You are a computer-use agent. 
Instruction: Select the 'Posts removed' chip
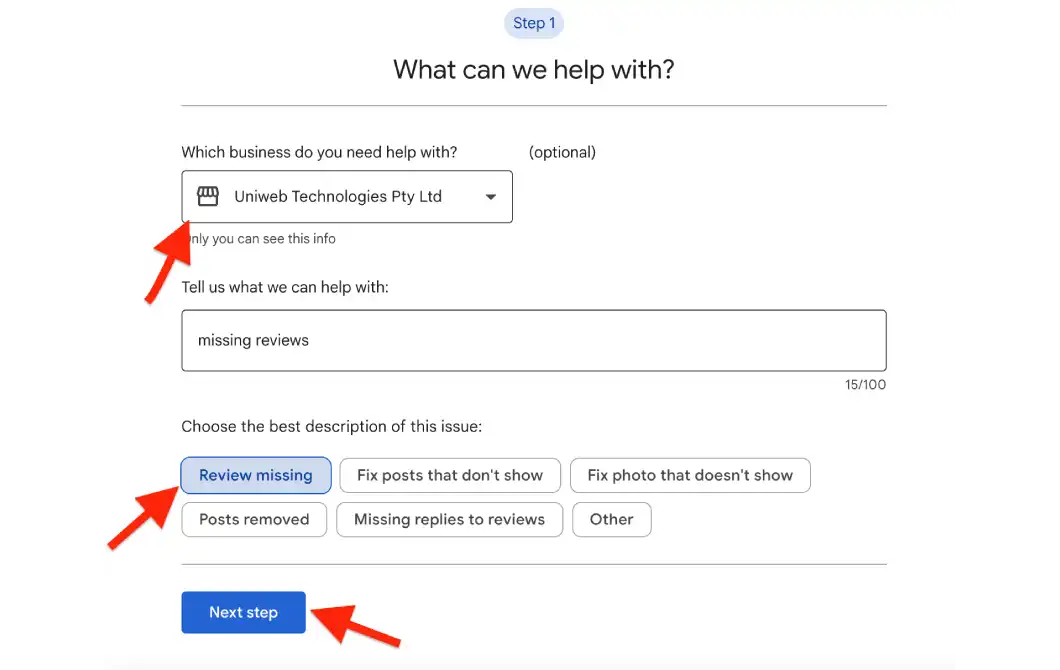(x=254, y=519)
